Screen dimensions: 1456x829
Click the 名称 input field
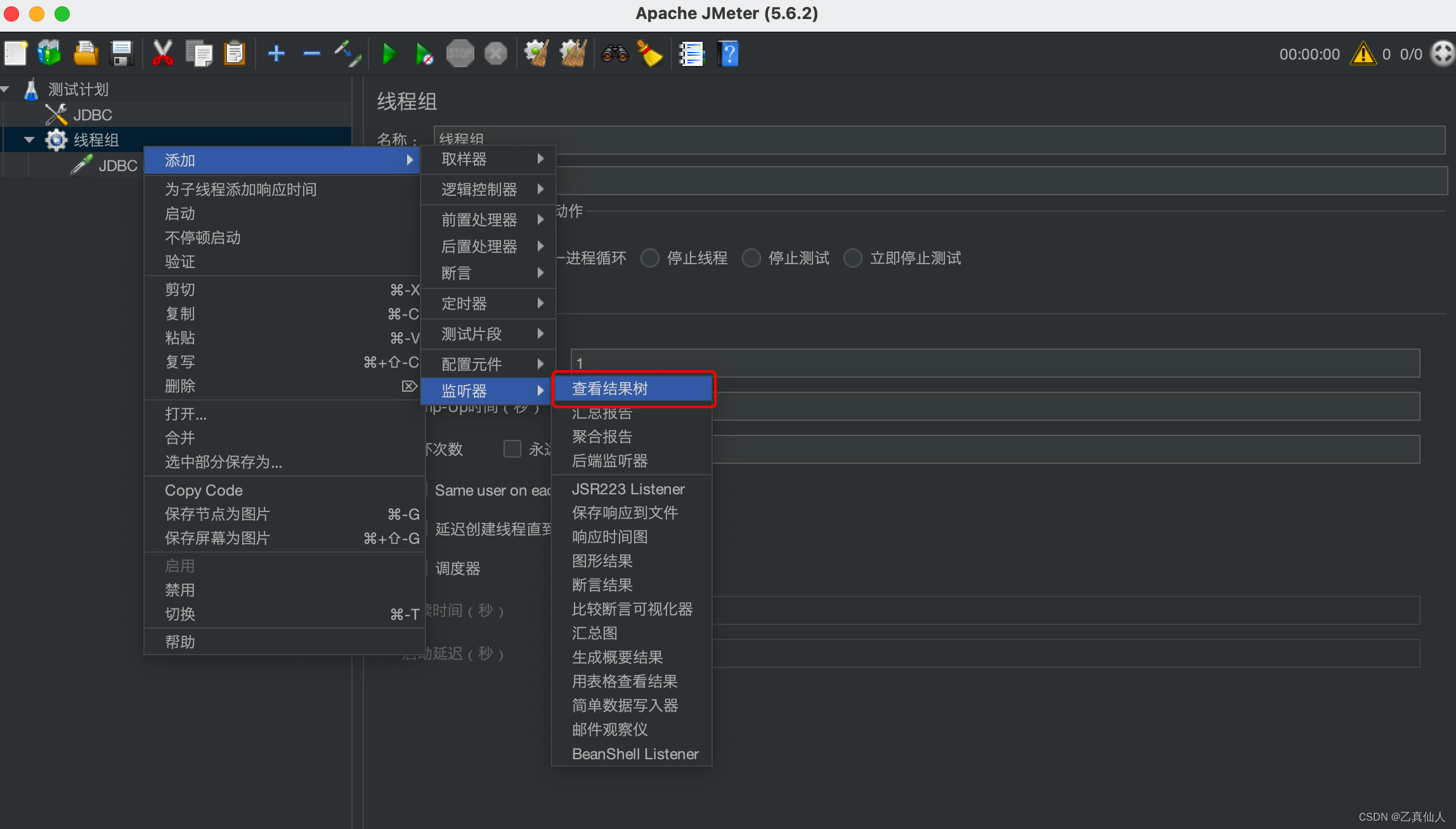[x=939, y=139]
